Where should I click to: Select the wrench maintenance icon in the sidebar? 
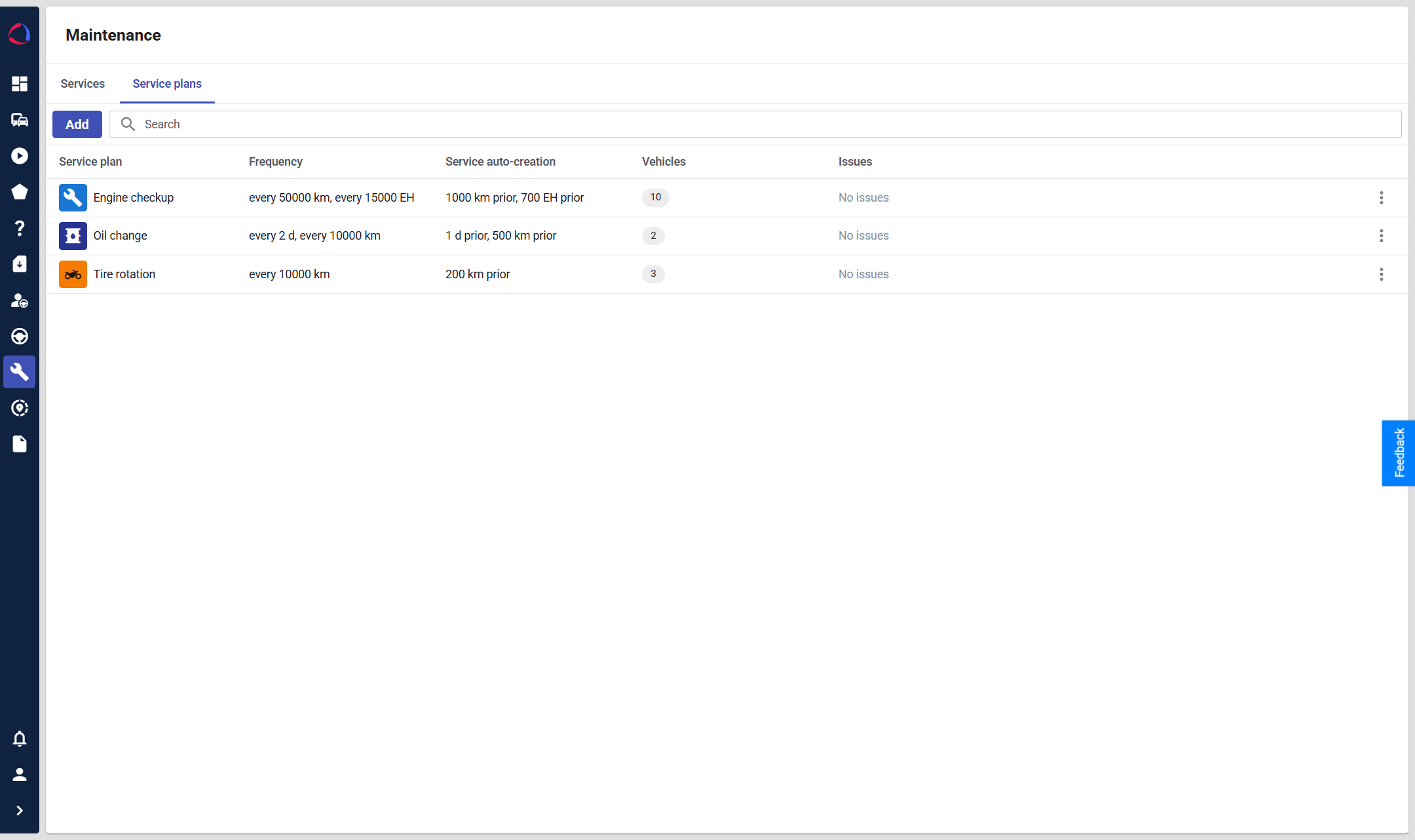pos(20,372)
